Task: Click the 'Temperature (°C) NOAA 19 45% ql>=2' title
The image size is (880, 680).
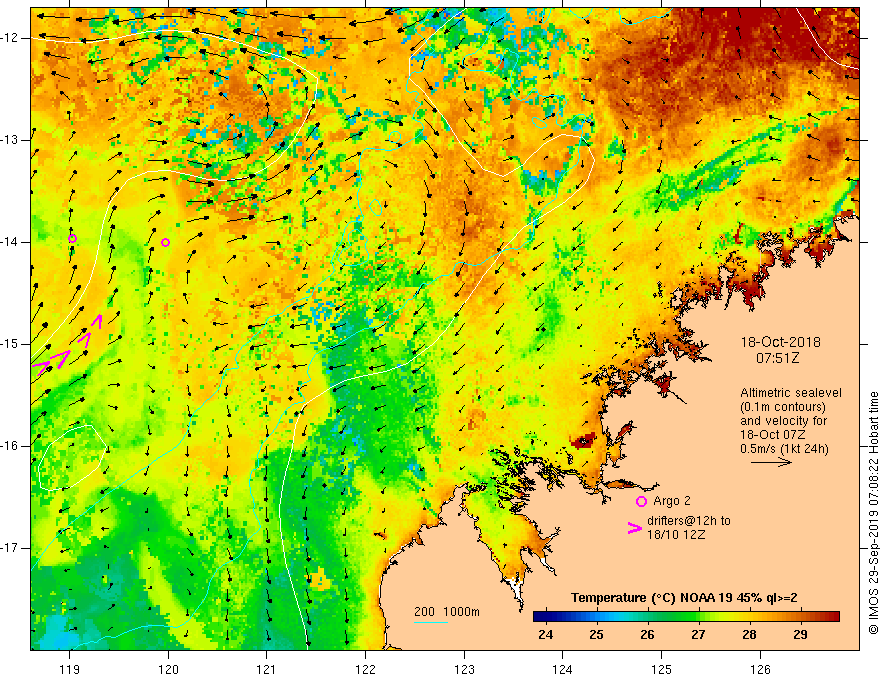Action: pos(684,598)
